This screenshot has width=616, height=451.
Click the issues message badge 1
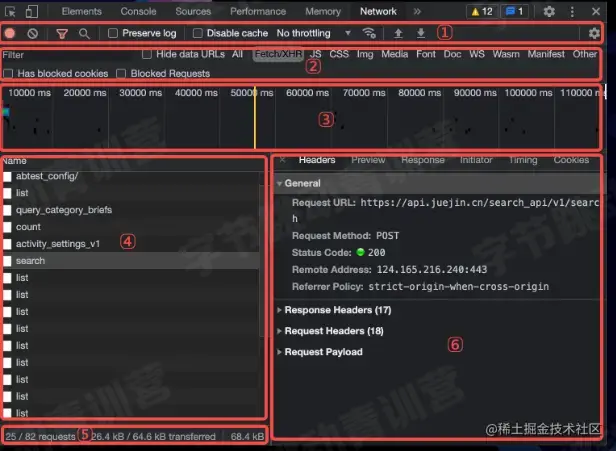(514, 11)
